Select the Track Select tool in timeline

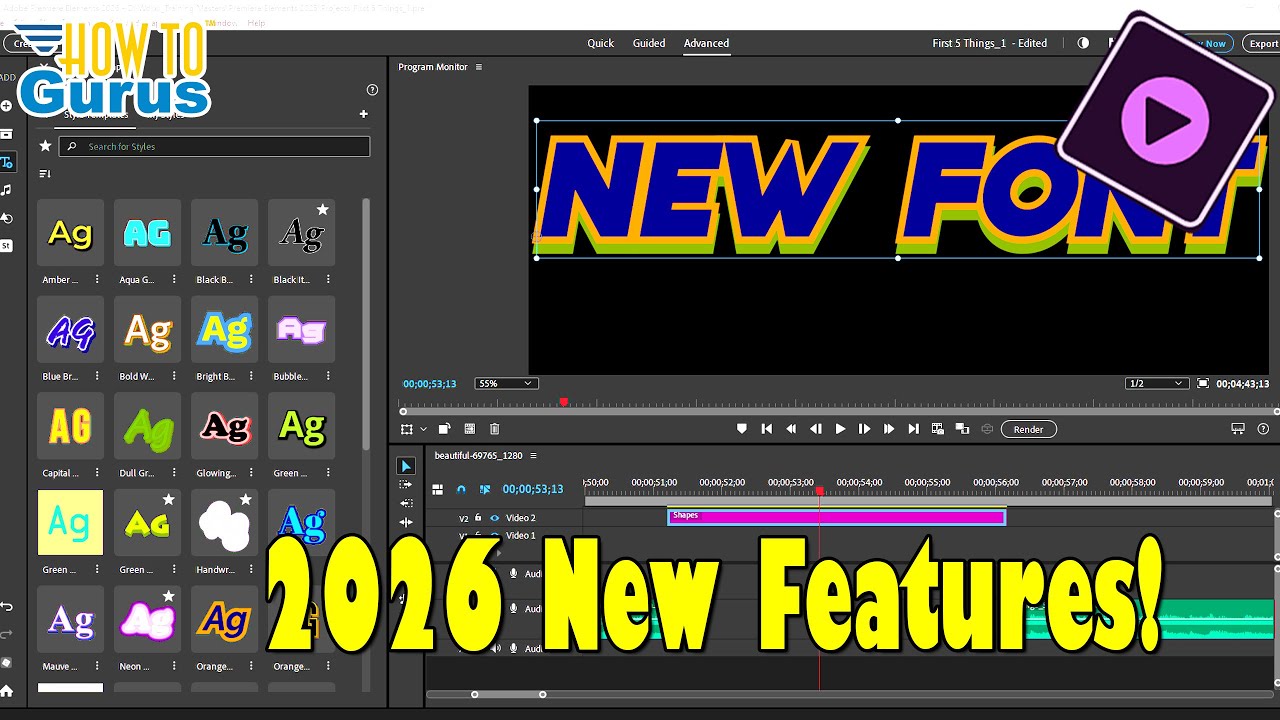(406, 485)
